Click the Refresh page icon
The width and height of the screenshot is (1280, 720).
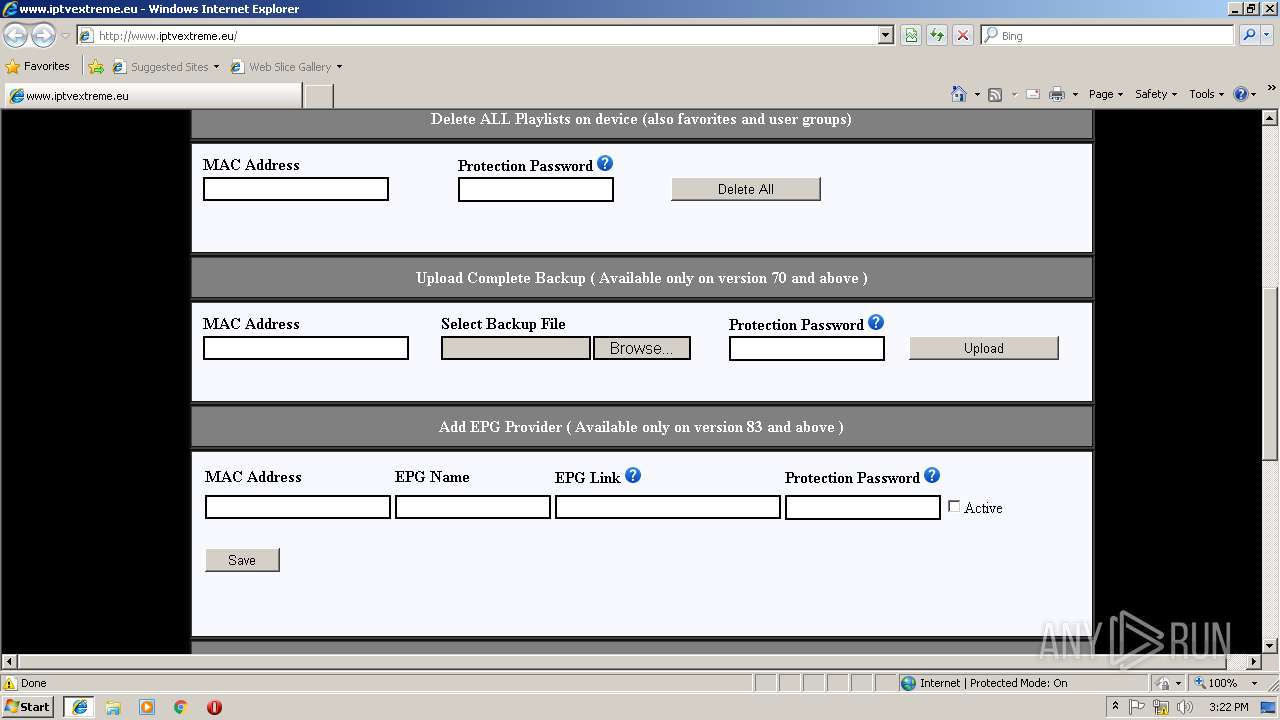(x=937, y=35)
